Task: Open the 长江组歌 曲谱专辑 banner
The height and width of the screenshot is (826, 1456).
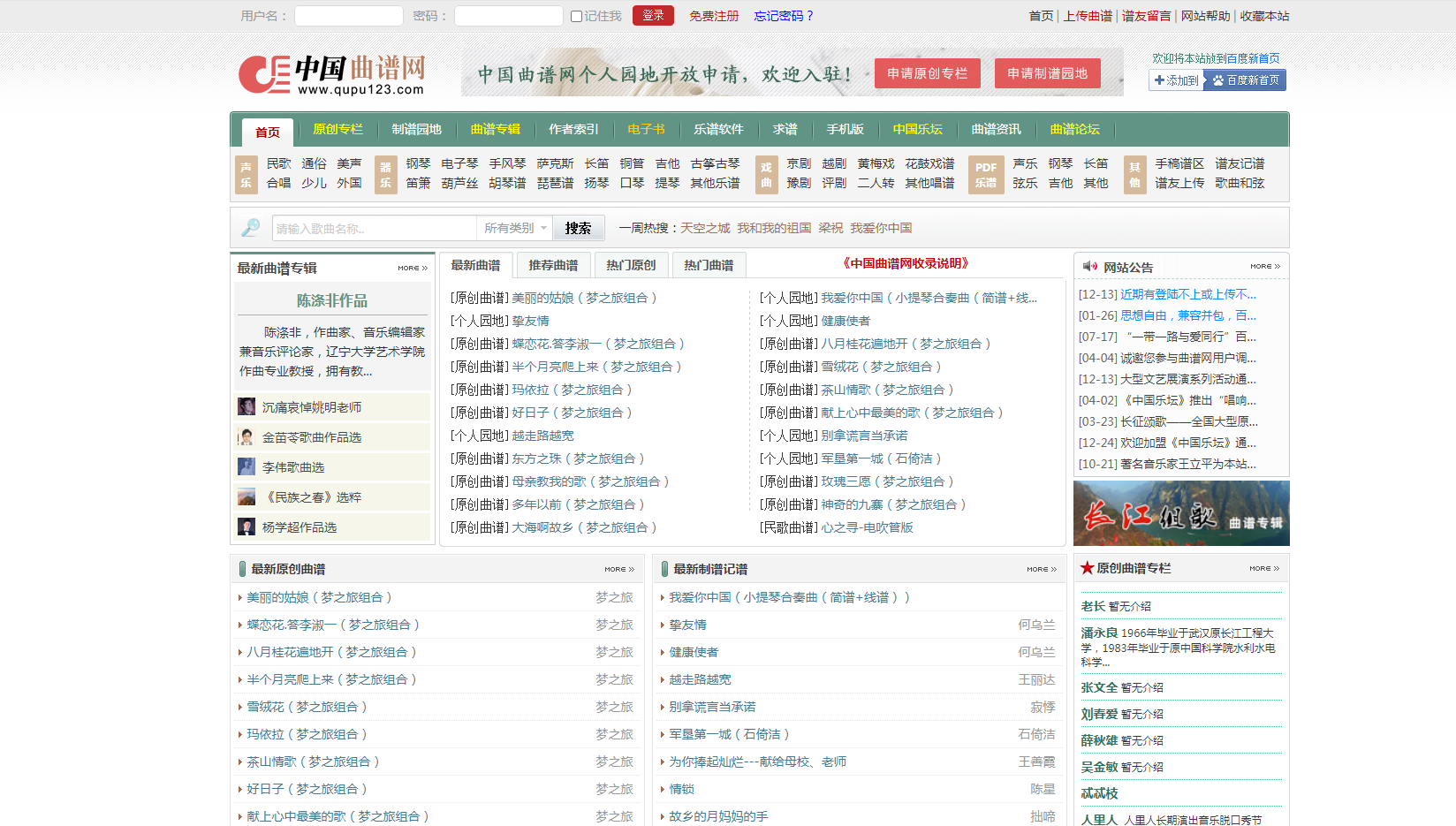Action: tap(1181, 513)
